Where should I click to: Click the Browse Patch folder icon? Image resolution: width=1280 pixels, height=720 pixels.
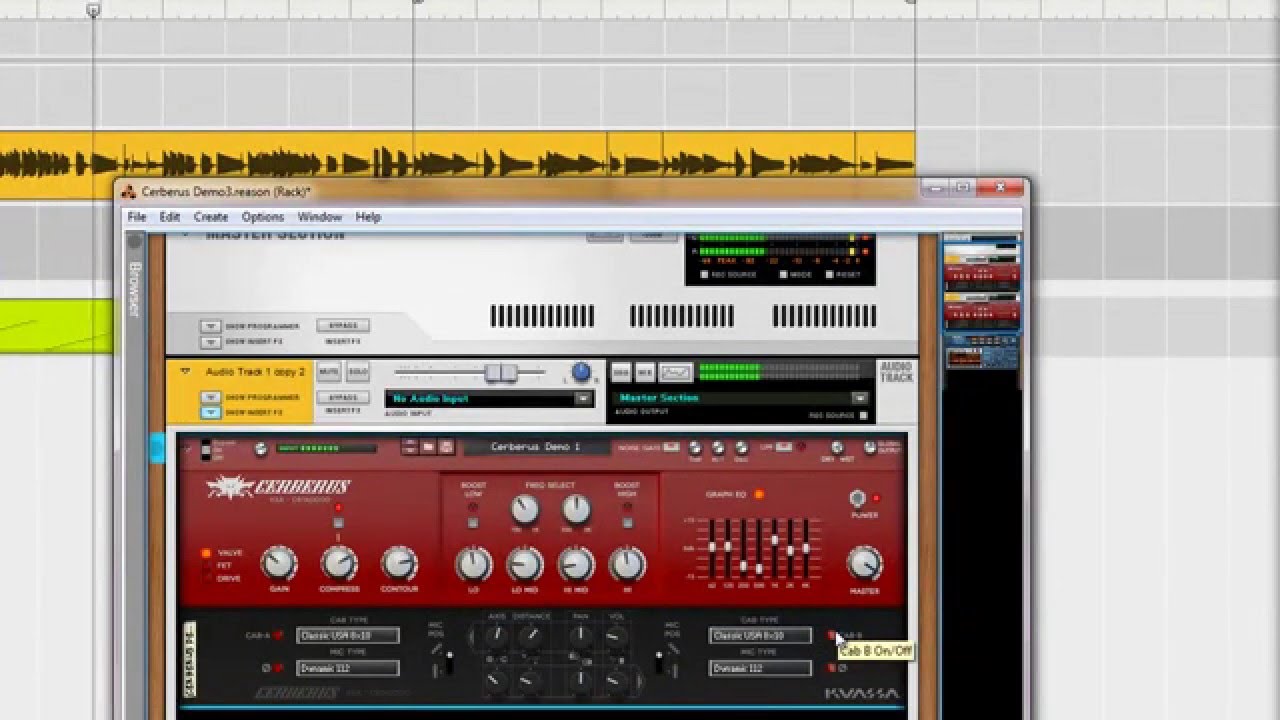[428, 447]
